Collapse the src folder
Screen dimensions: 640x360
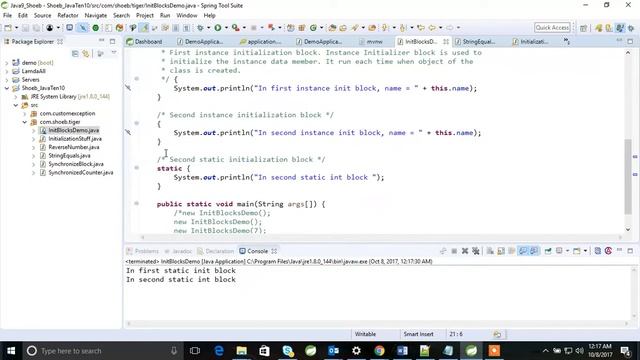click(x=16, y=105)
